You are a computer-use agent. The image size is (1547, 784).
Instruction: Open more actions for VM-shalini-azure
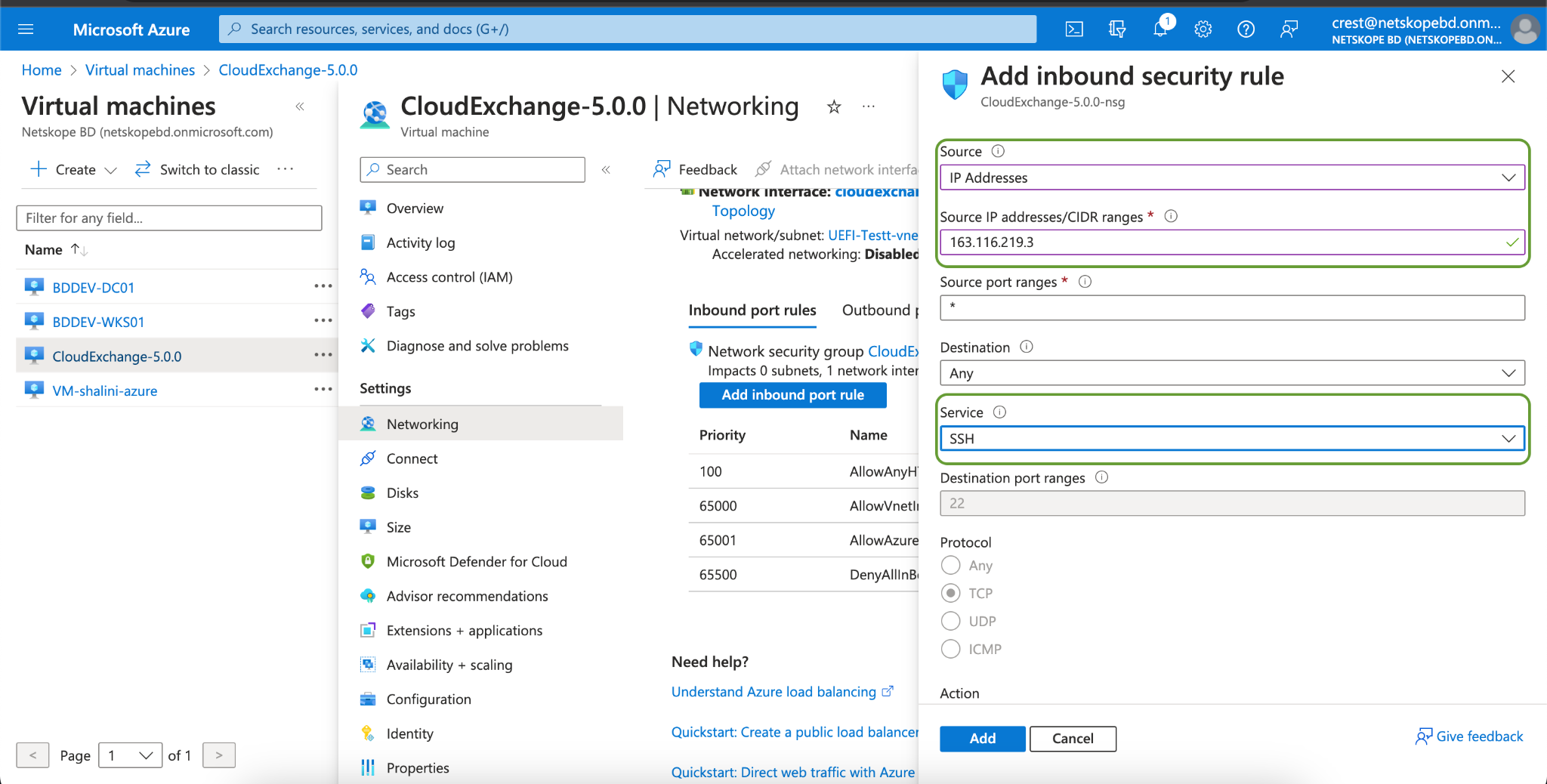tap(323, 389)
